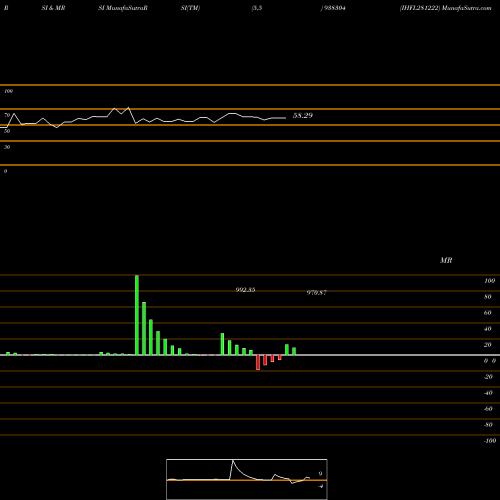The image size is (500, 500).
Task: Click the MR axis label -40
Action: 488,393
